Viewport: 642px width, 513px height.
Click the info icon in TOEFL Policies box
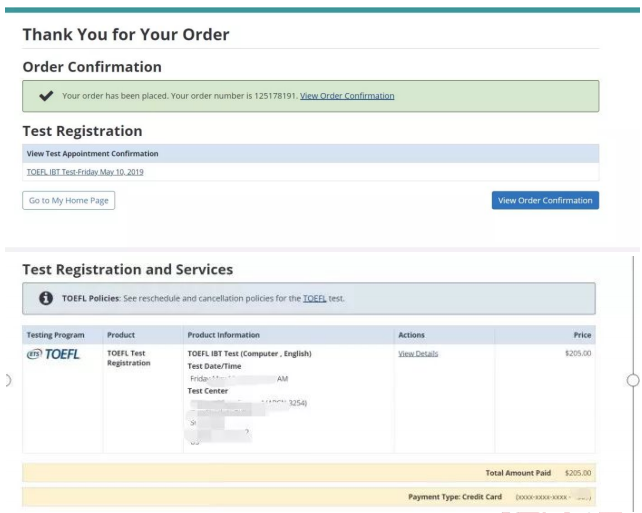point(46,298)
